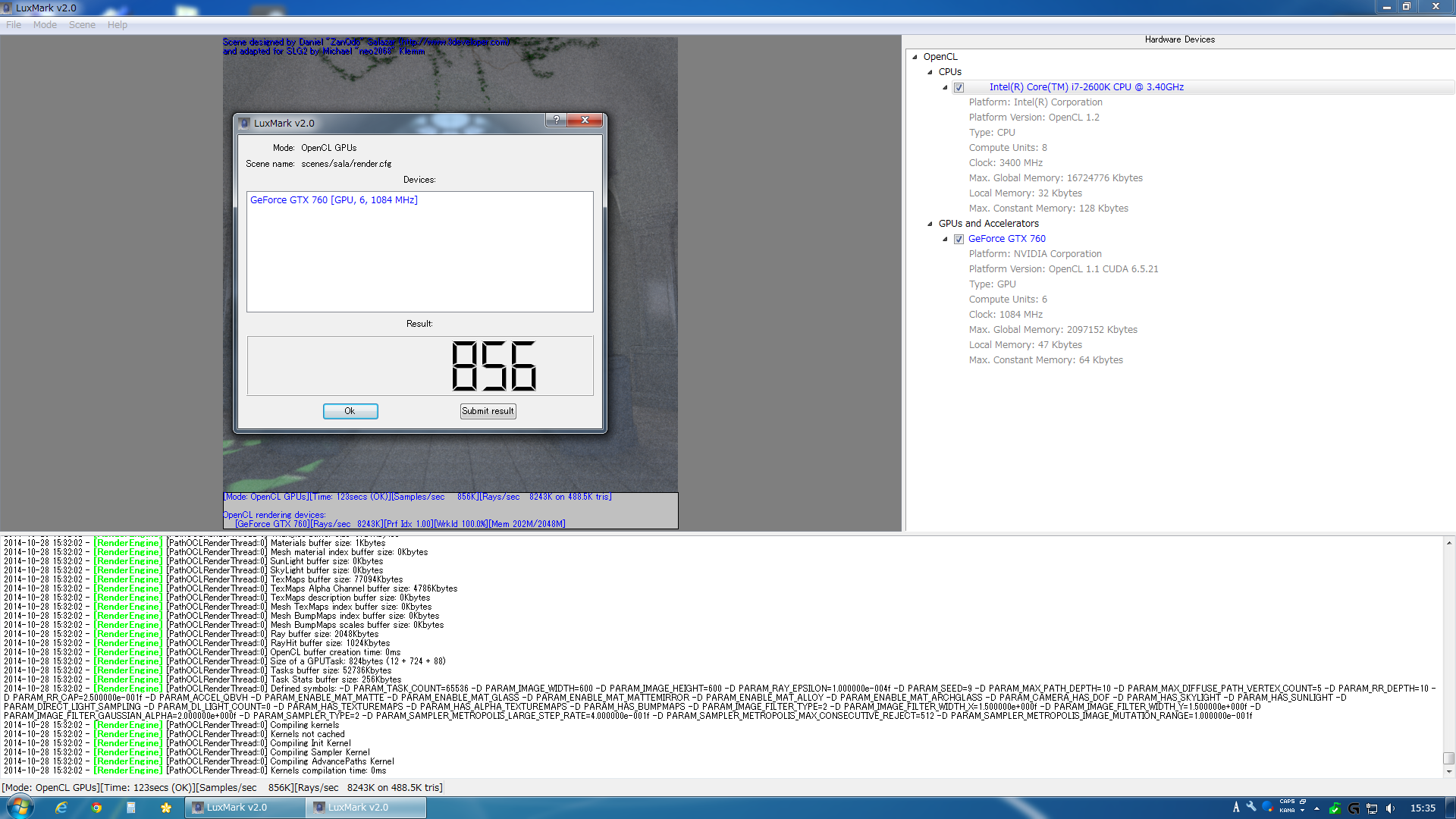
Task: Click the Logitech G tray icon
Action: point(1354,808)
